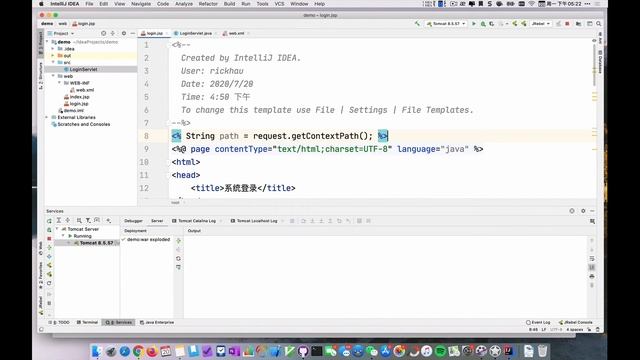Open the JRebel Console

point(575,322)
